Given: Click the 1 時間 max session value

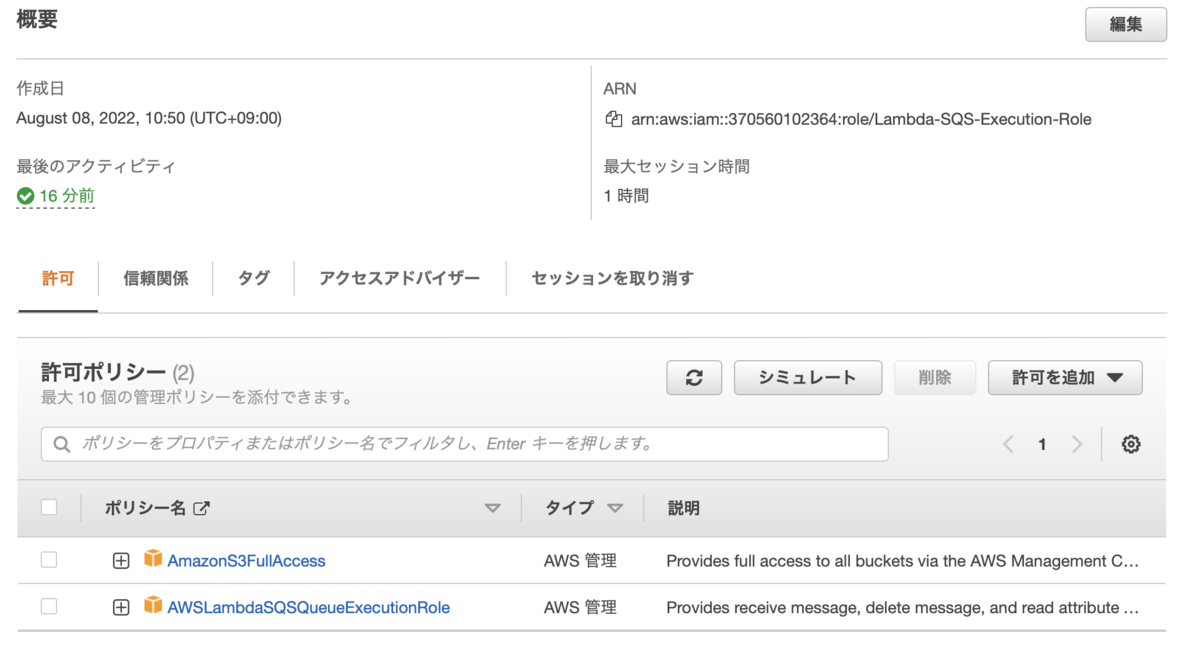Looking at the screenshot, I should tap(626, 196).
